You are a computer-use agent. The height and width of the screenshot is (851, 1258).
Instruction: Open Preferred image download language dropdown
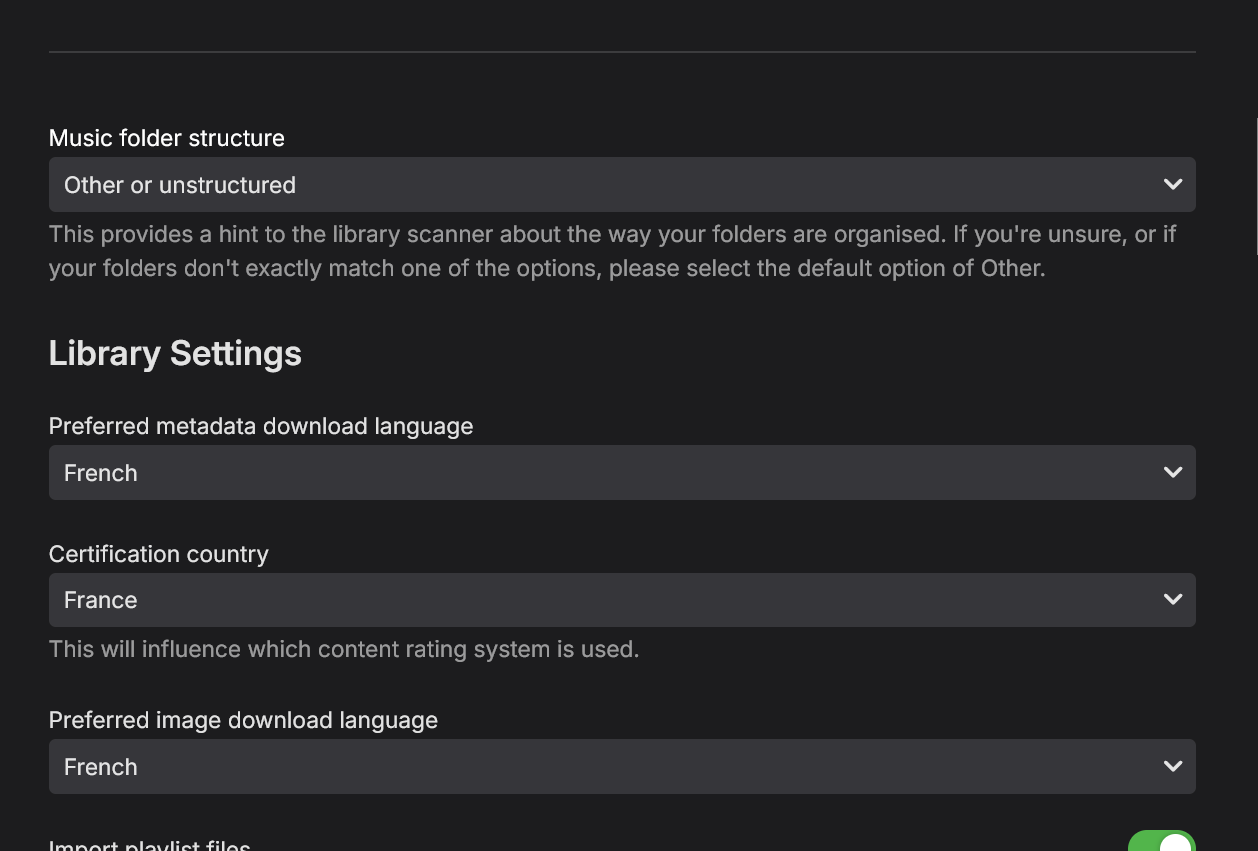[x=600, y=767]
